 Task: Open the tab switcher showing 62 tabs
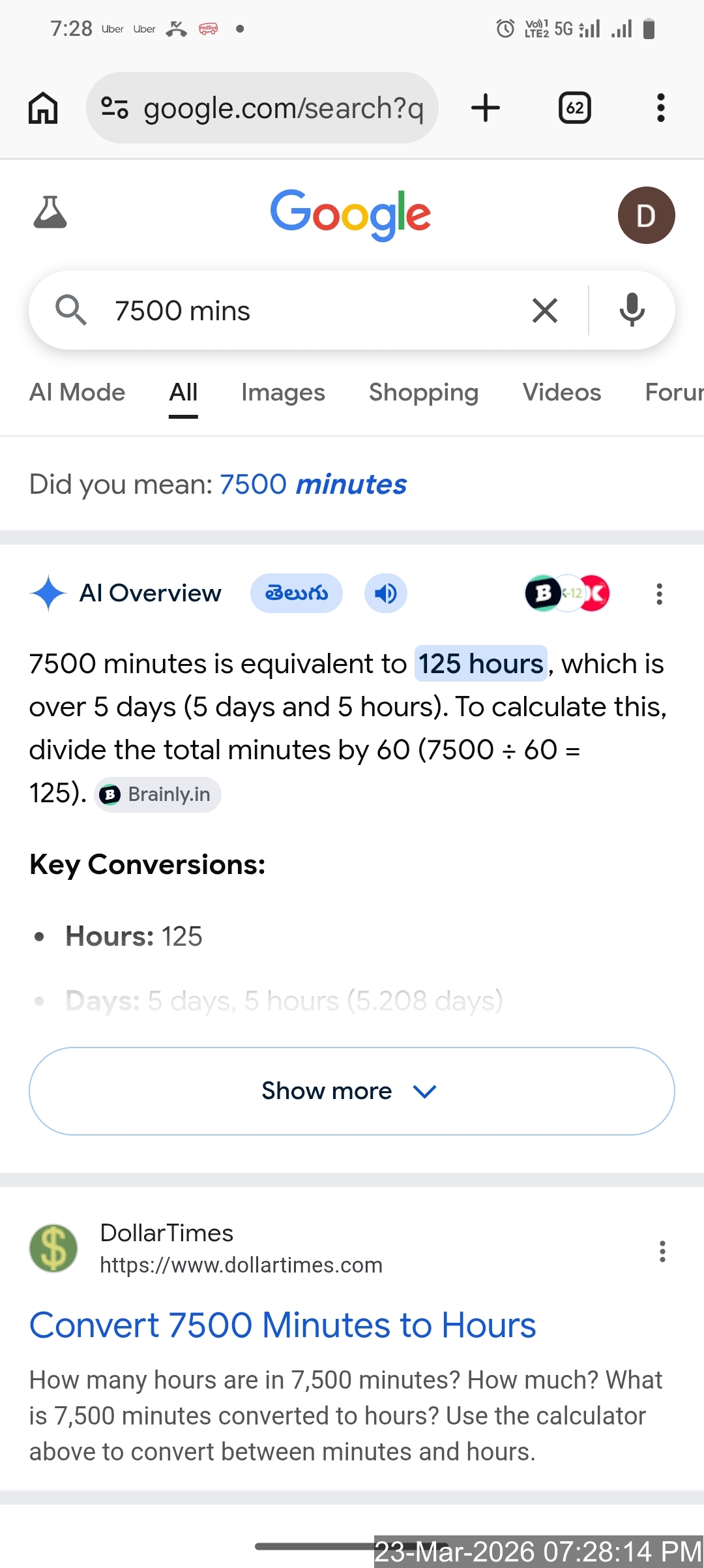point(574,108)
